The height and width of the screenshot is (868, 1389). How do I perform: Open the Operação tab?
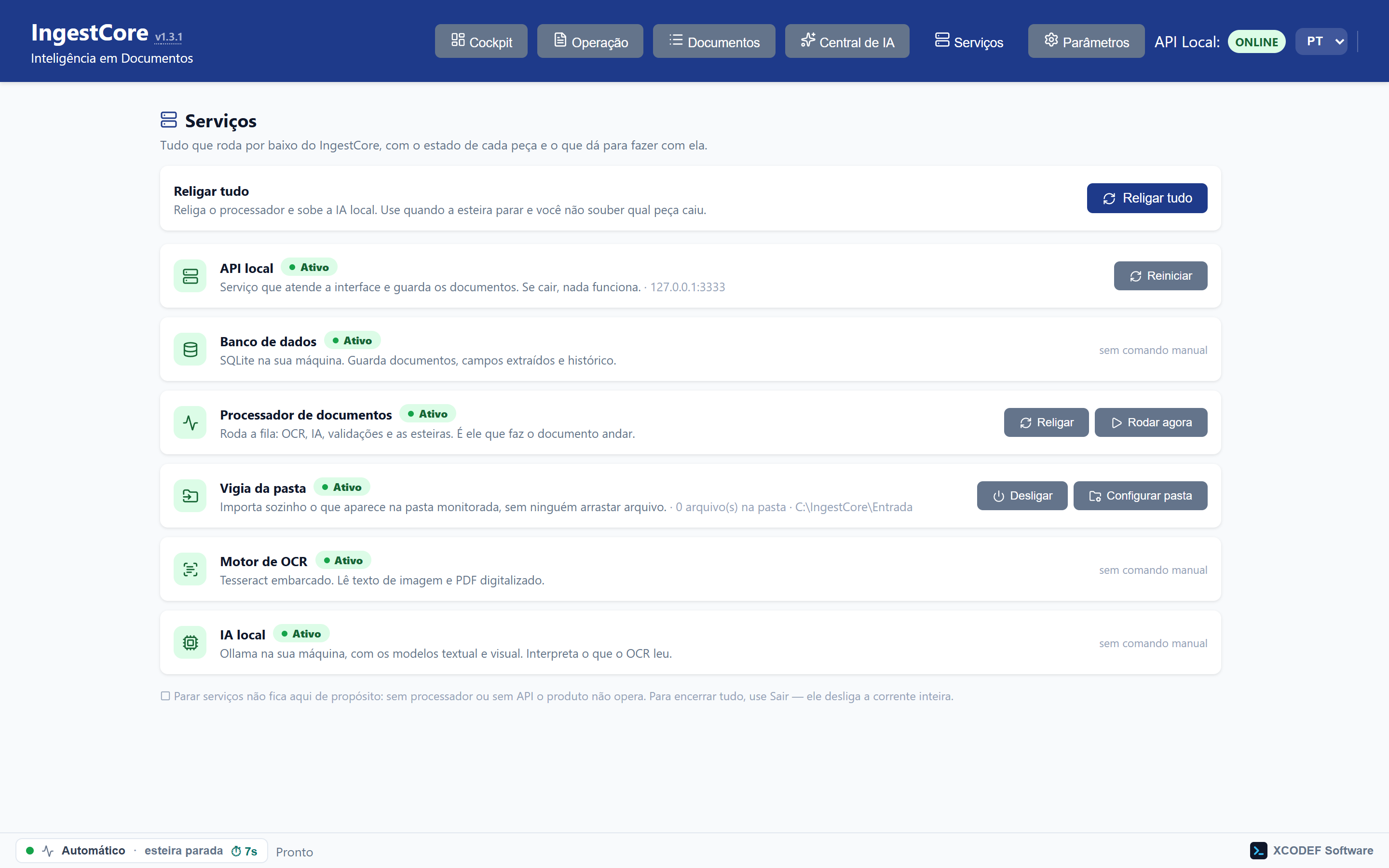pyautogui.click(x=590, y=41)
